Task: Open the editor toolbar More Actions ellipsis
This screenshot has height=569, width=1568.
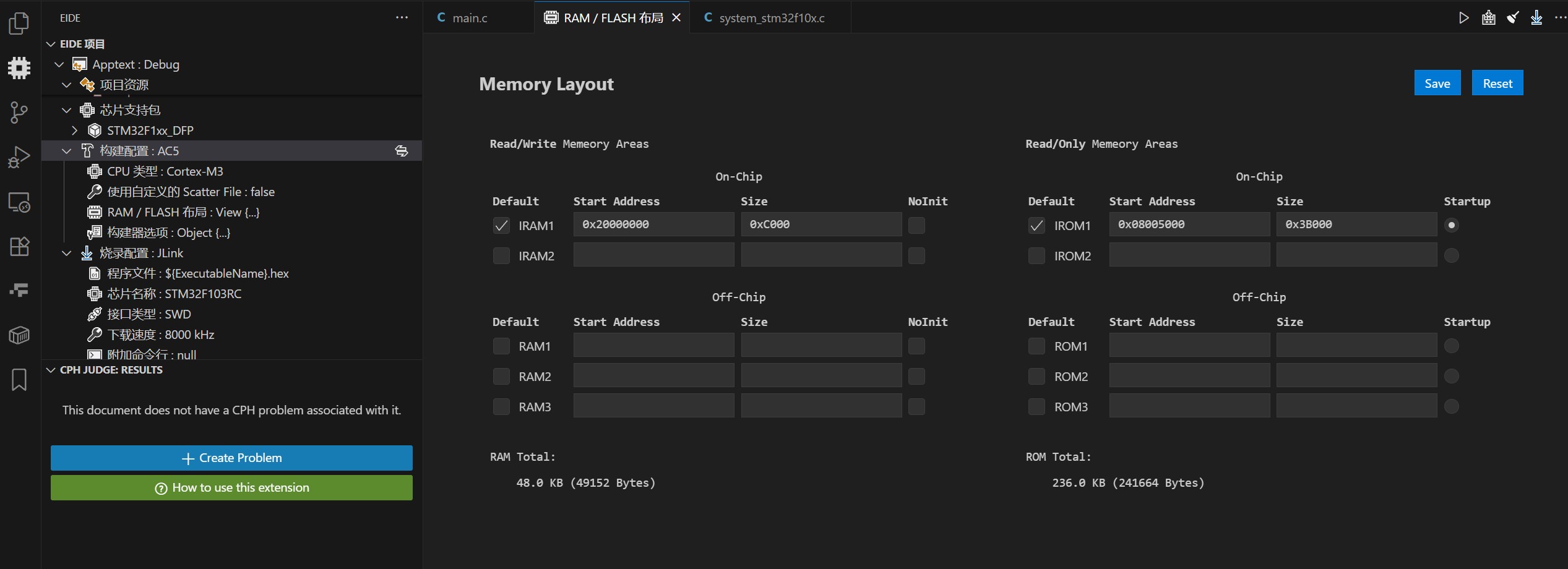Action: click(1559, 18)
